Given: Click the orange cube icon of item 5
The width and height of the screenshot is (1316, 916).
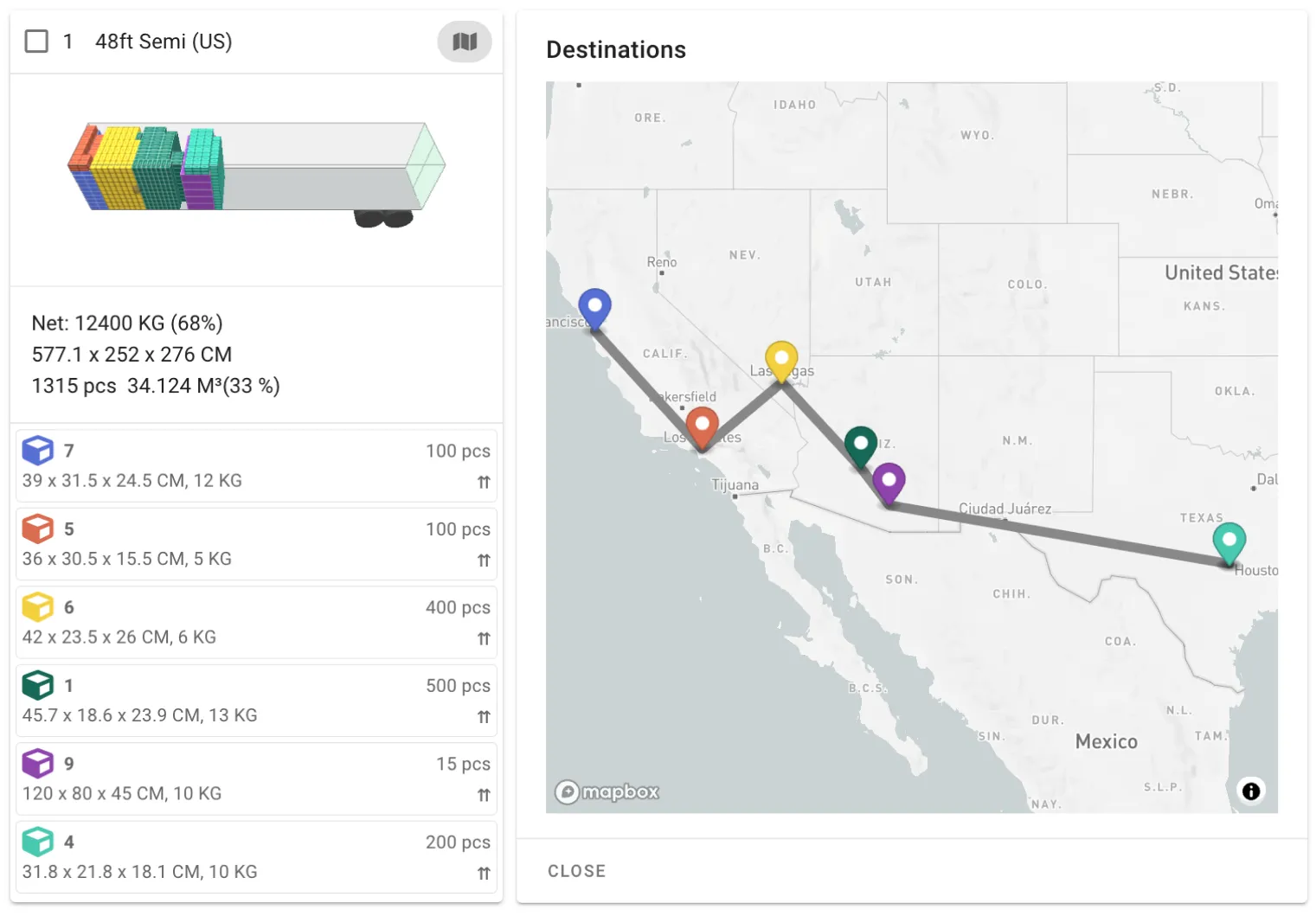Looking at the screenshot, I should point(38,528).
